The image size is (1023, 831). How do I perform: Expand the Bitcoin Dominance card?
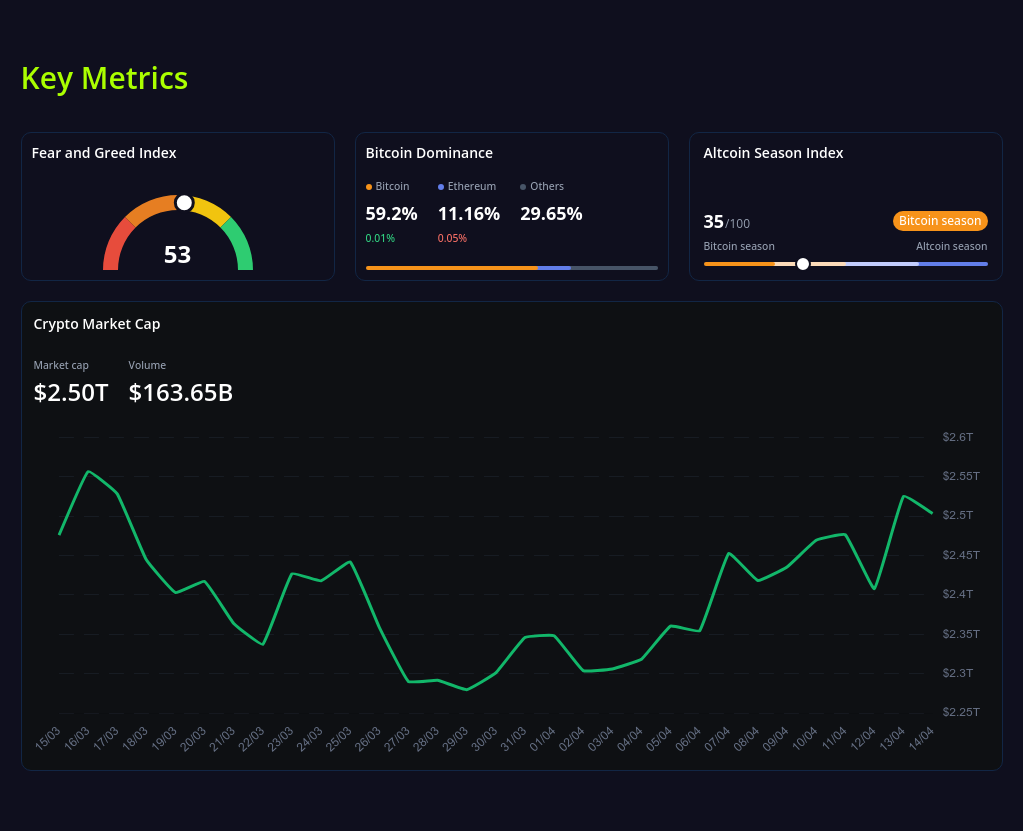(429, 153)
